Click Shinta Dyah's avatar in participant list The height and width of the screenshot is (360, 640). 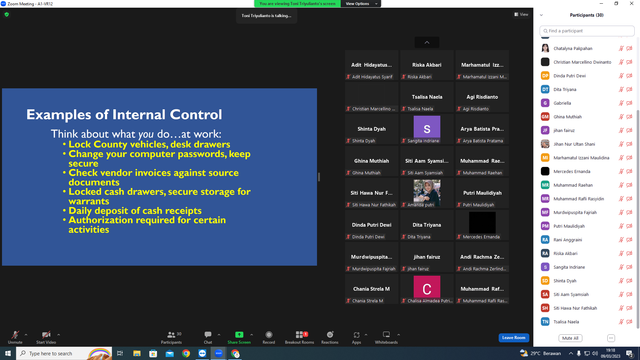click(545, 281)
